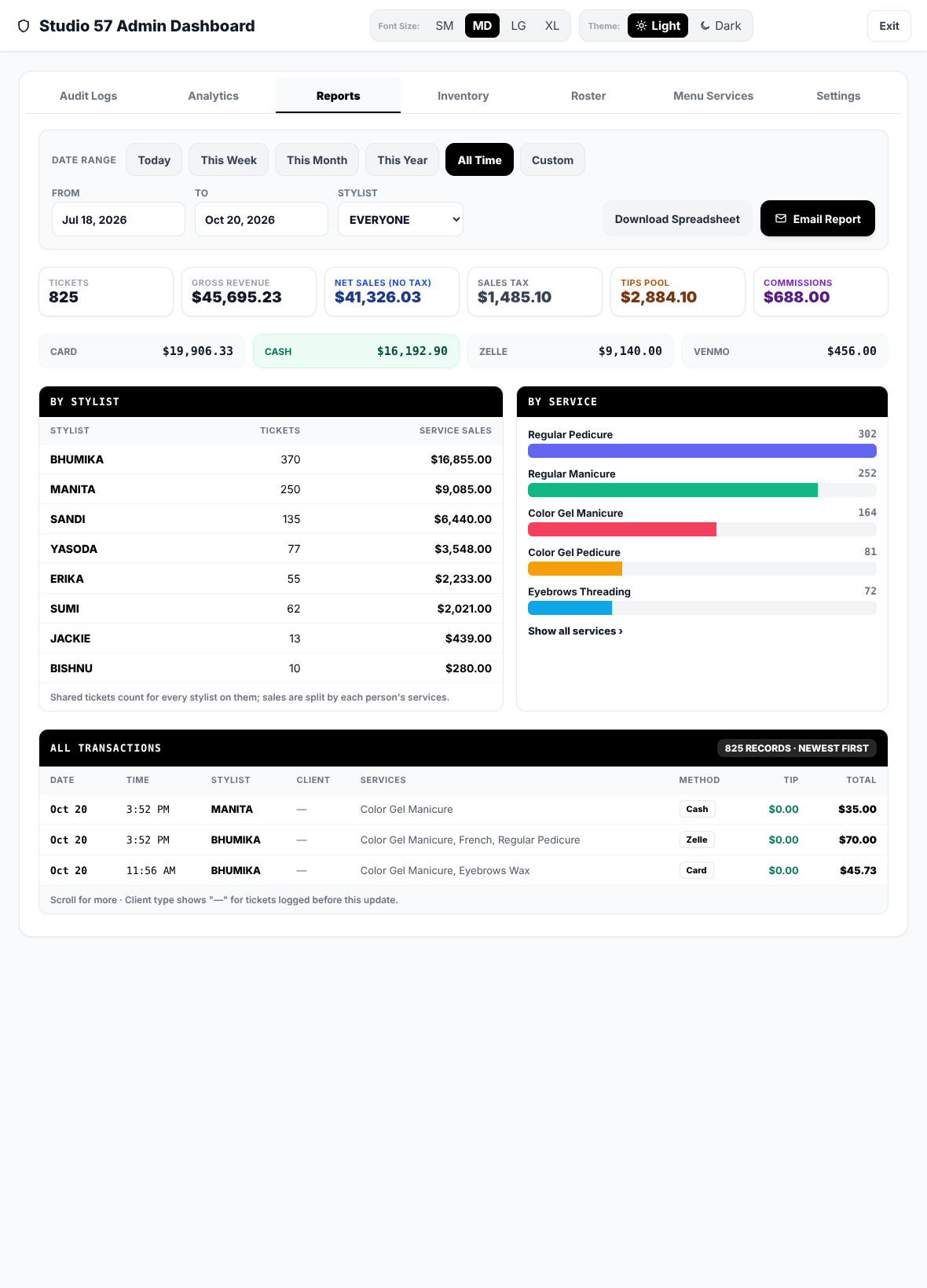Click the Cash payment total card
This screenshot has width=927, height=1288.
pos(356,351)
